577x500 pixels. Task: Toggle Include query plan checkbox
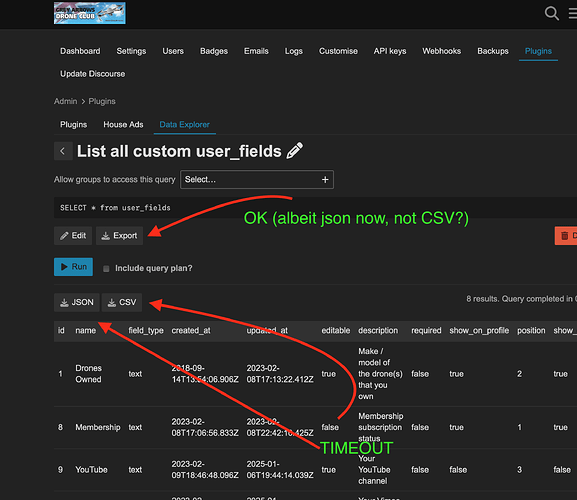[106, 269]
